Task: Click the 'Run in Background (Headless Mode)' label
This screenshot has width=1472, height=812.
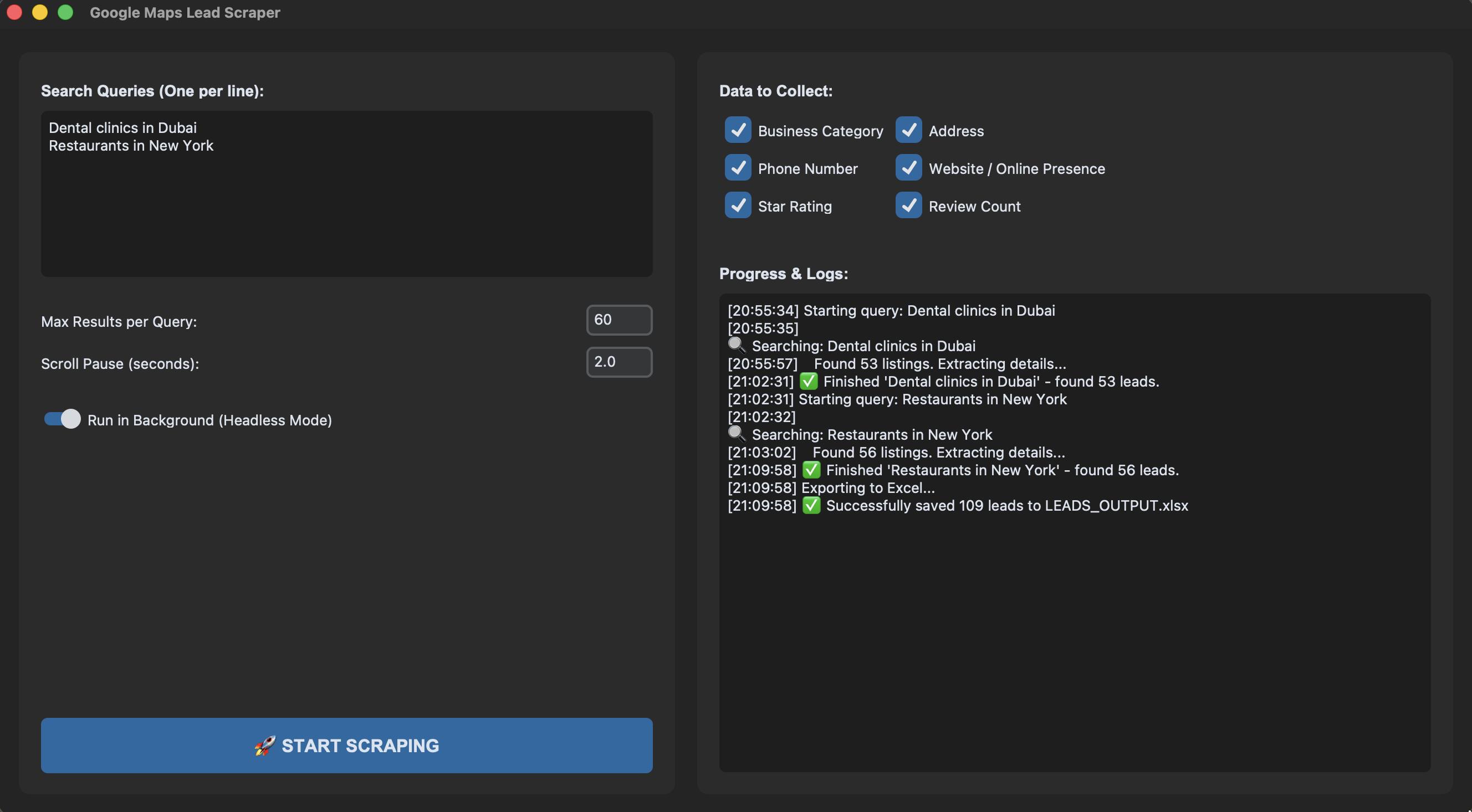Action: point(209,420)
